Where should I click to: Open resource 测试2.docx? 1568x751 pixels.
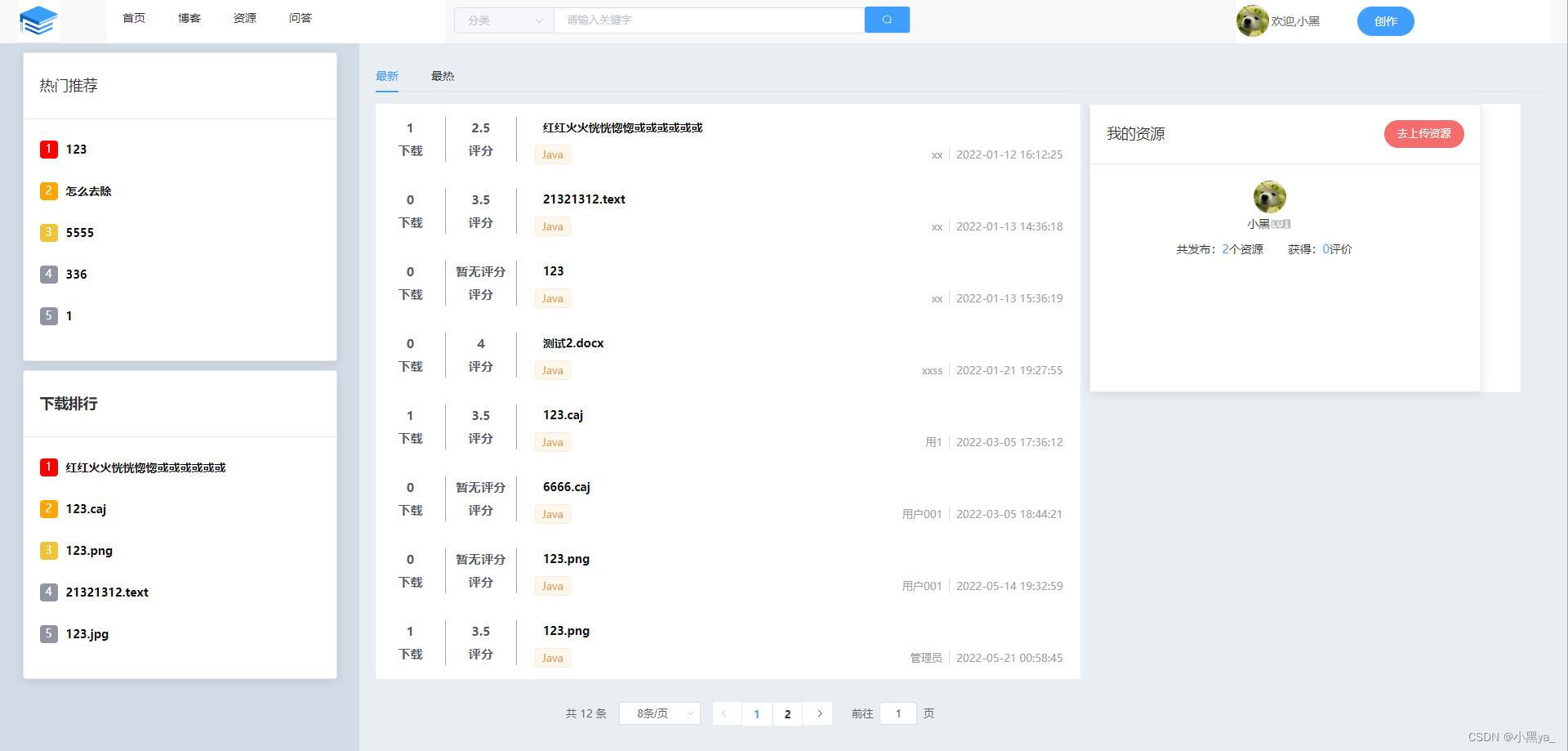point(573,343)
